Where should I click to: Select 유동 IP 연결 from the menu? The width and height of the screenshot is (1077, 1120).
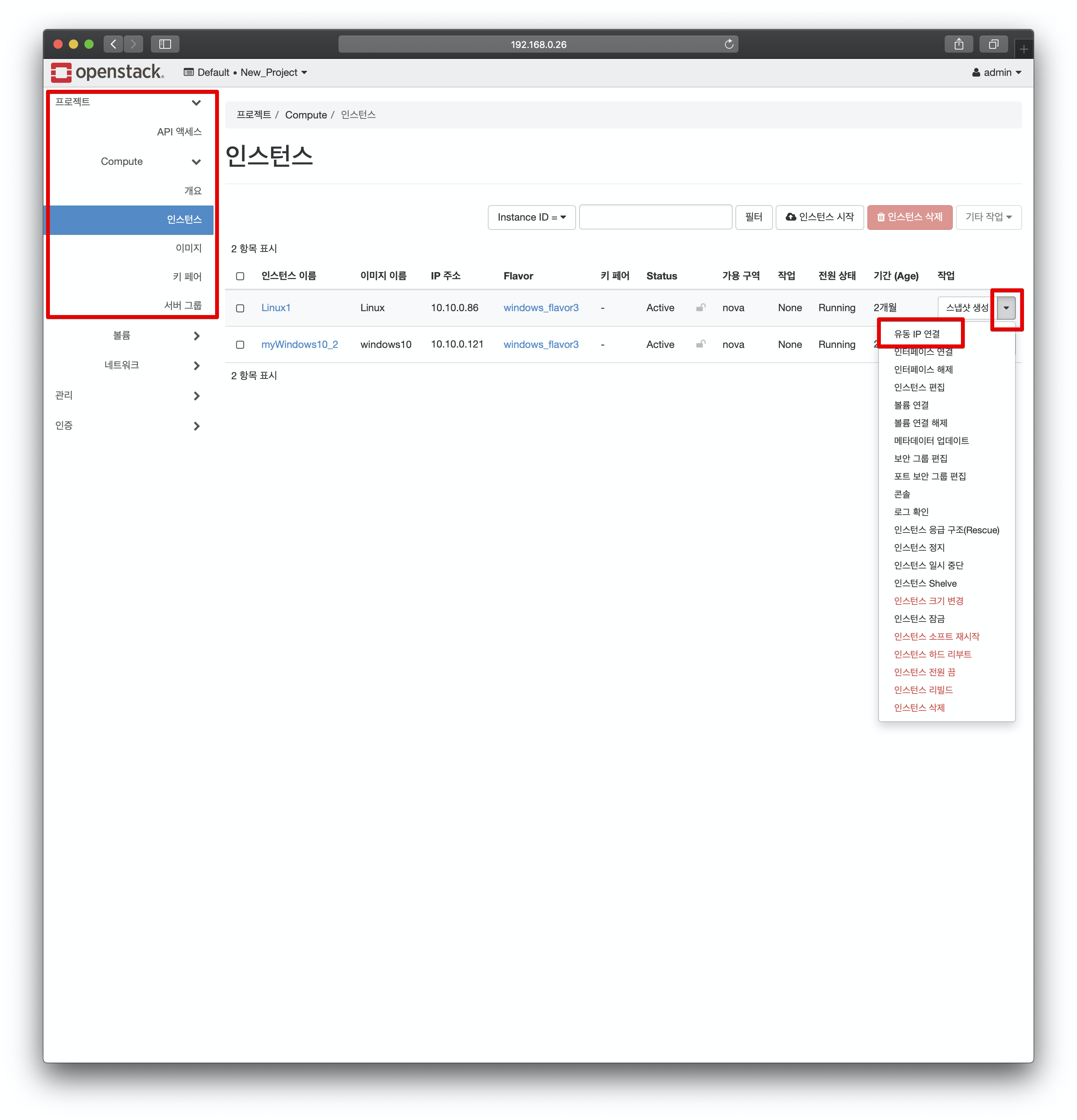[916, 334]
